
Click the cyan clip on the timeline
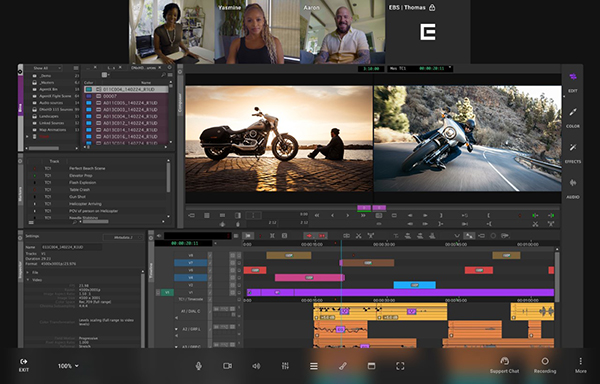(x=414, y=285)
